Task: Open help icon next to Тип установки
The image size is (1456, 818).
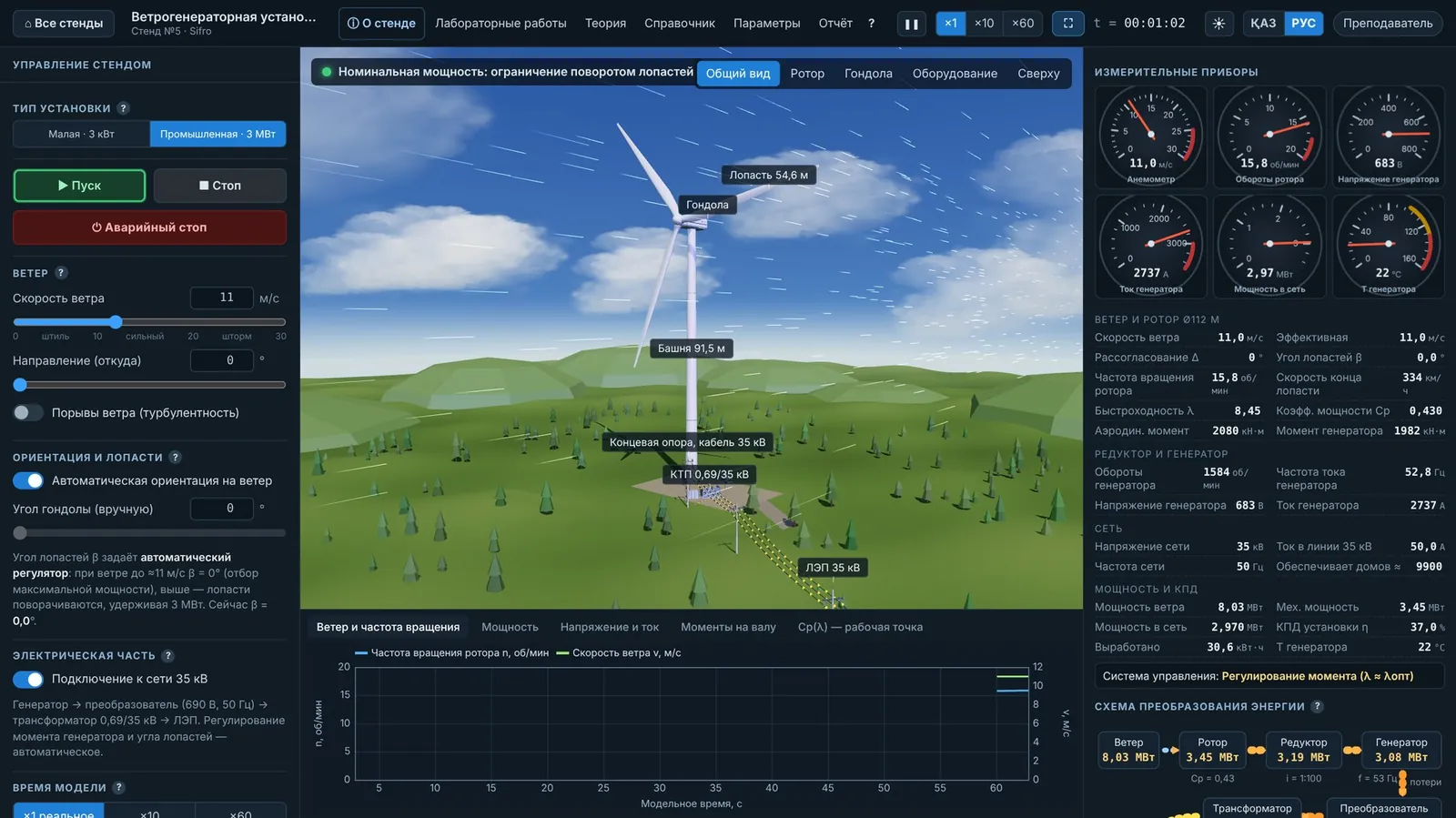Action: click(x=123, y=108)
